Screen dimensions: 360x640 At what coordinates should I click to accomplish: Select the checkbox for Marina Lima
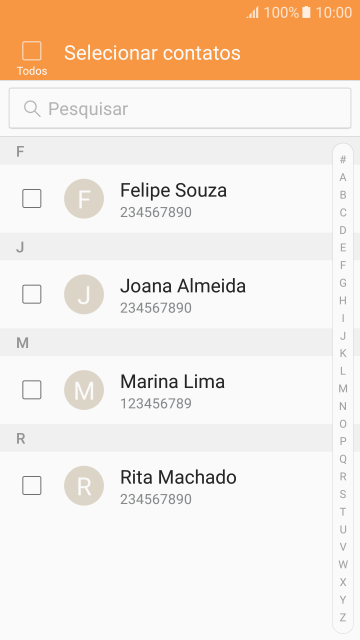32,390
